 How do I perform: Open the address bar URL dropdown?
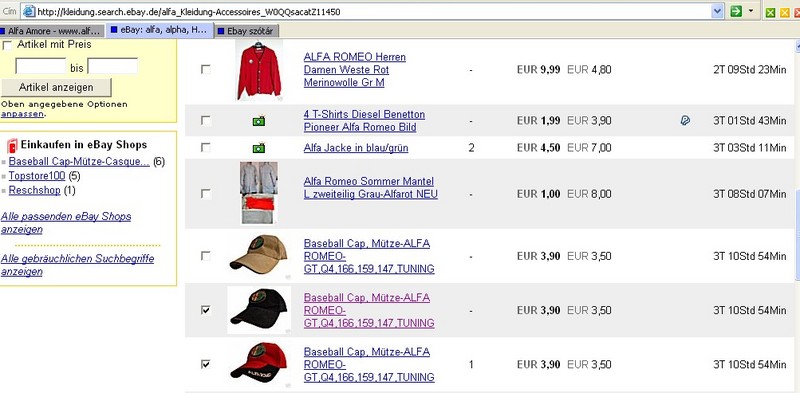point(717,11)
